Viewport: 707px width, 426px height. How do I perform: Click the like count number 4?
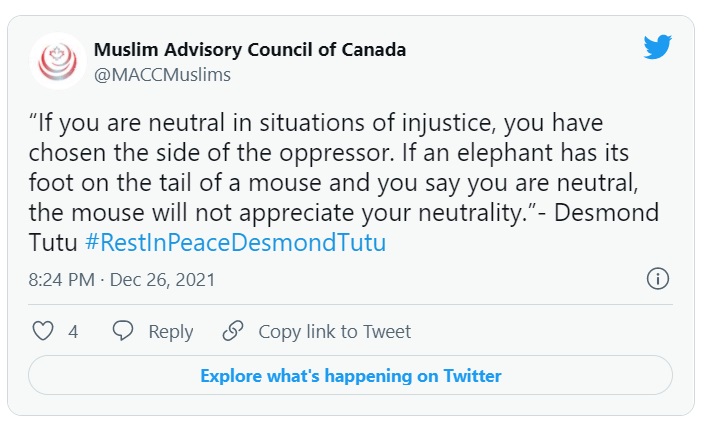(x=73, y=332)
